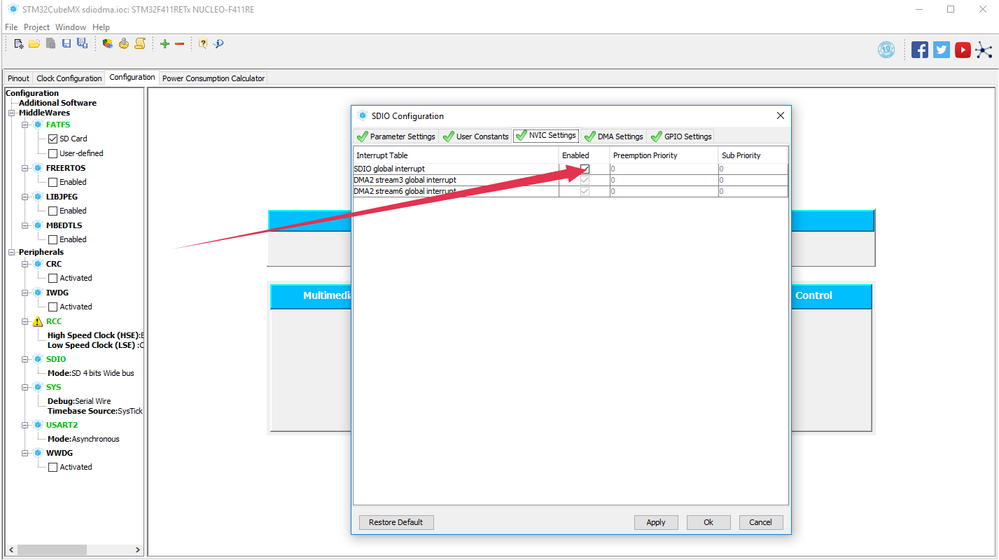The image size is (999, 560).
Task: Open the Generate Report scroll icon
Action: 140,43
